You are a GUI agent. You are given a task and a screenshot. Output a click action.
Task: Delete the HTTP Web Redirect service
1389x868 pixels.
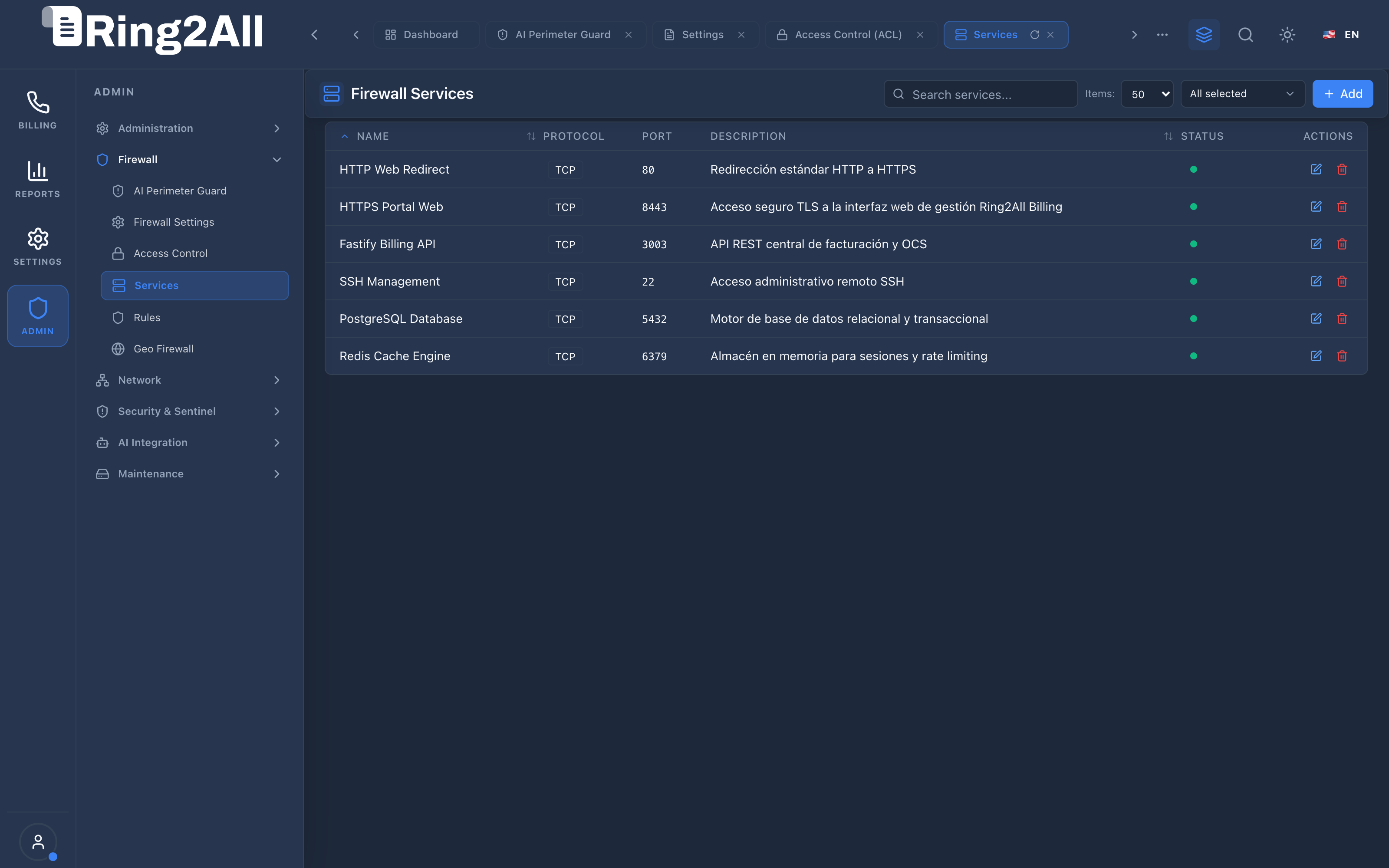[1342, 169]
